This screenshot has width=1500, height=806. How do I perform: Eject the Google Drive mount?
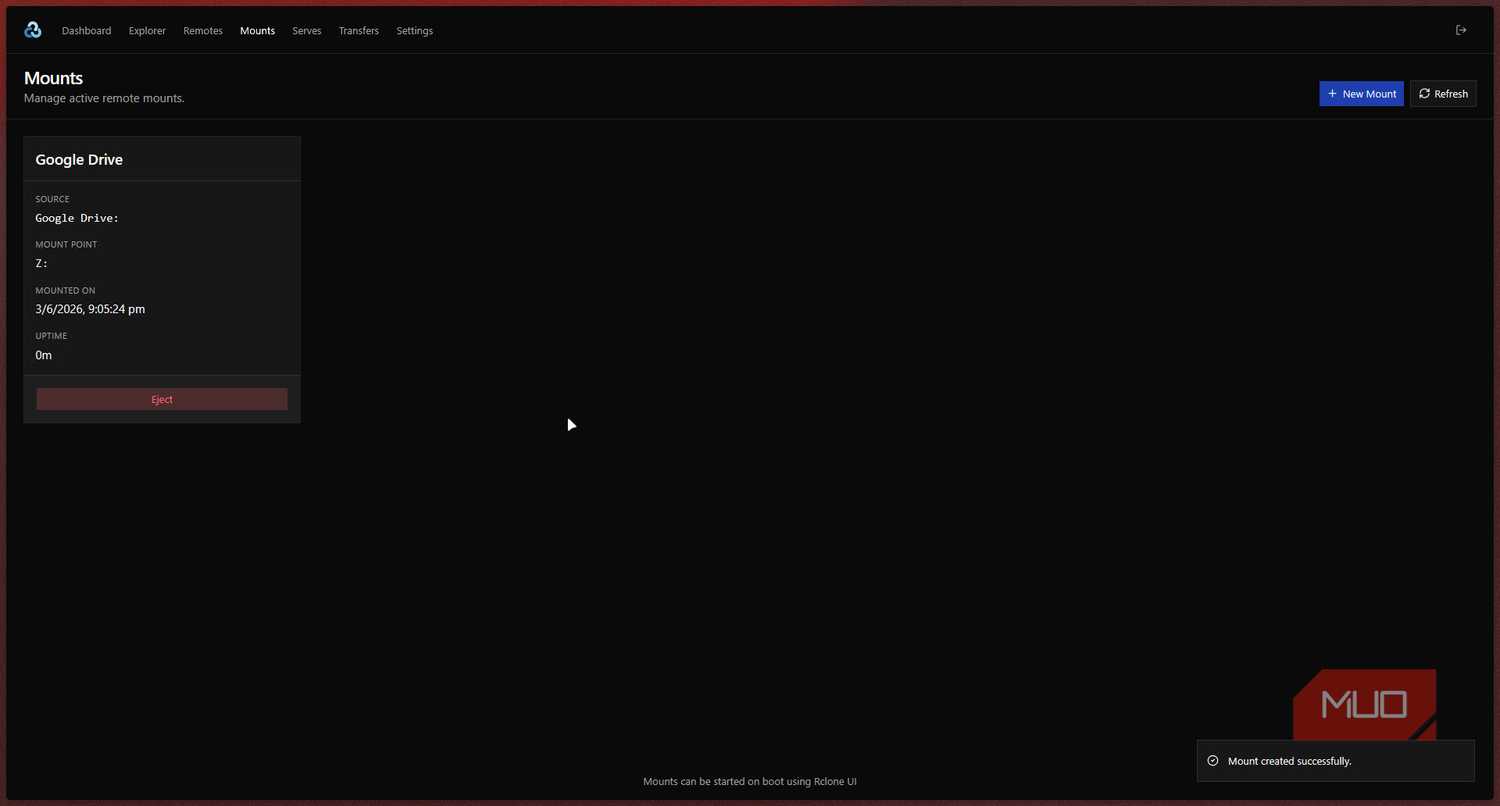click(x=162, y=399)
